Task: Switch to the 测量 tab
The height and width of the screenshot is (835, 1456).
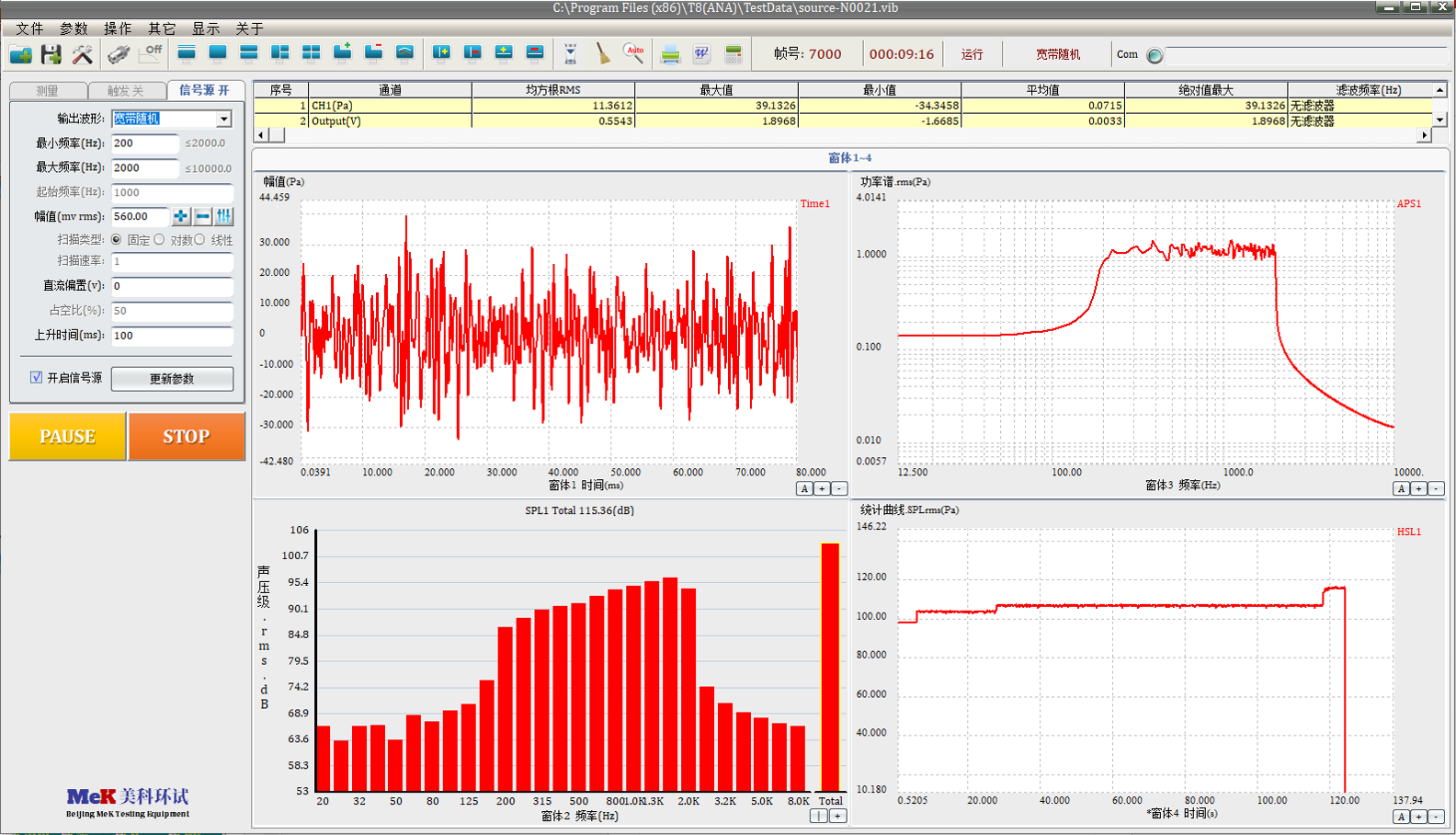Action: tap(48, 91)
